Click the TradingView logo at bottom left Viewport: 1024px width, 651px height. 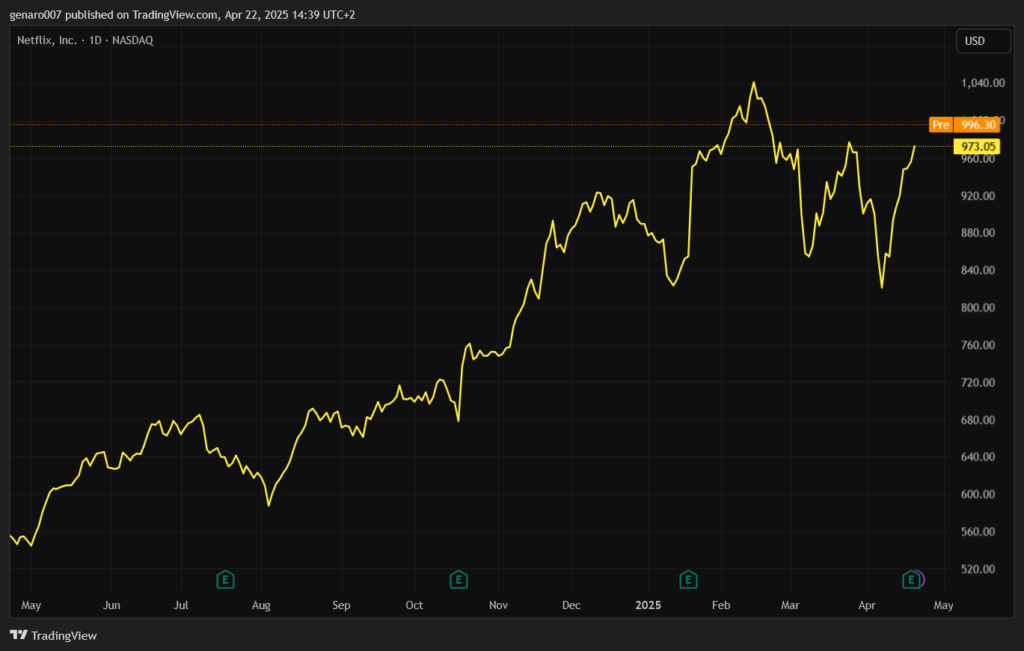point(53,635)
